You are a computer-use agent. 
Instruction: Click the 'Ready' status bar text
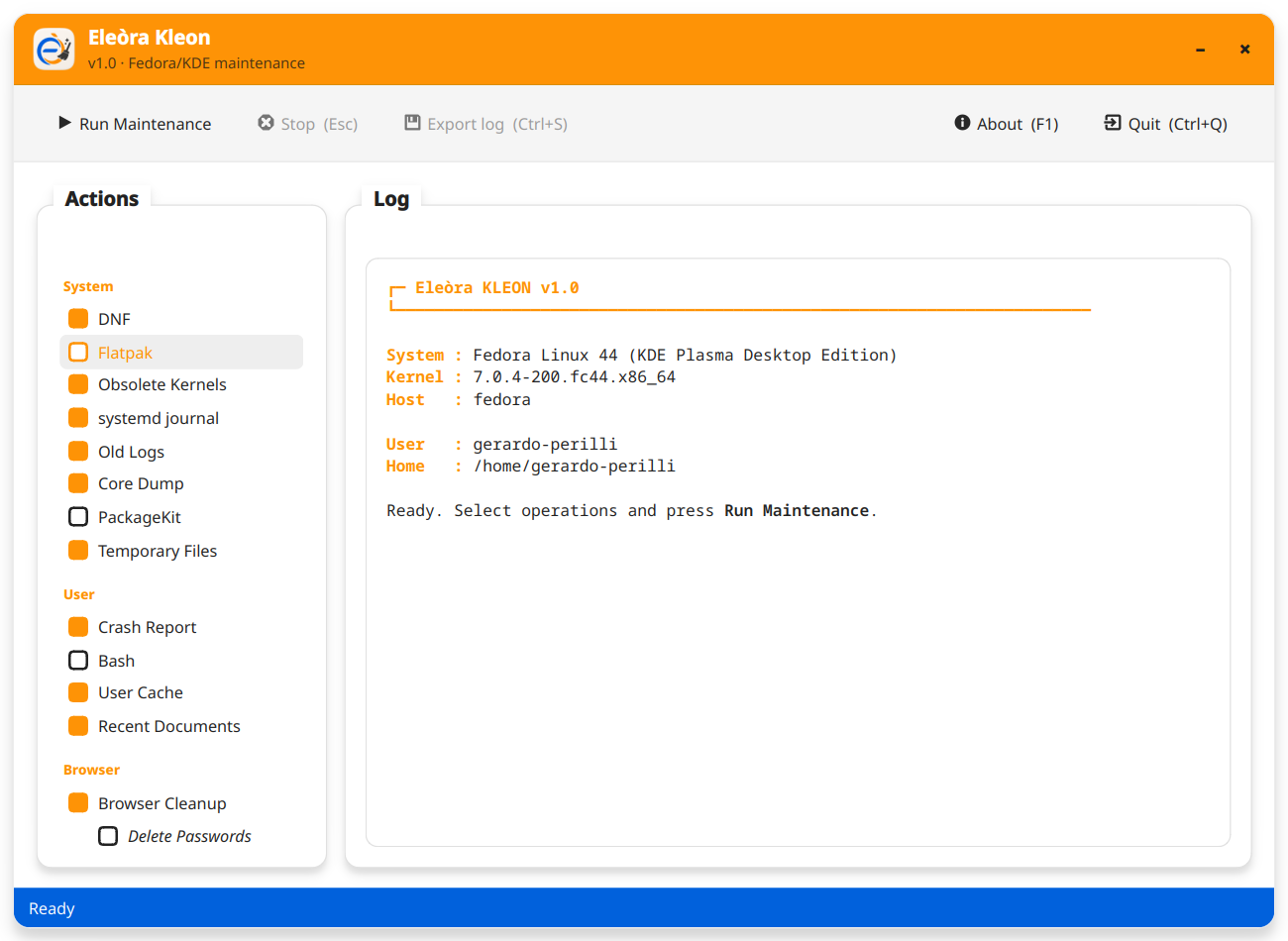[x=52, y=908]
